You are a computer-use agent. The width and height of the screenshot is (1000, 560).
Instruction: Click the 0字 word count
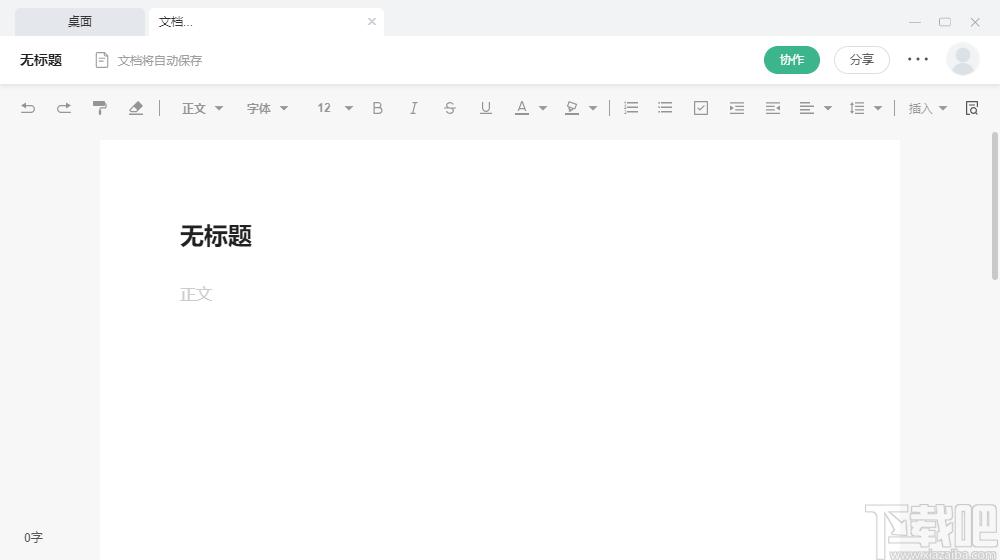33,538
